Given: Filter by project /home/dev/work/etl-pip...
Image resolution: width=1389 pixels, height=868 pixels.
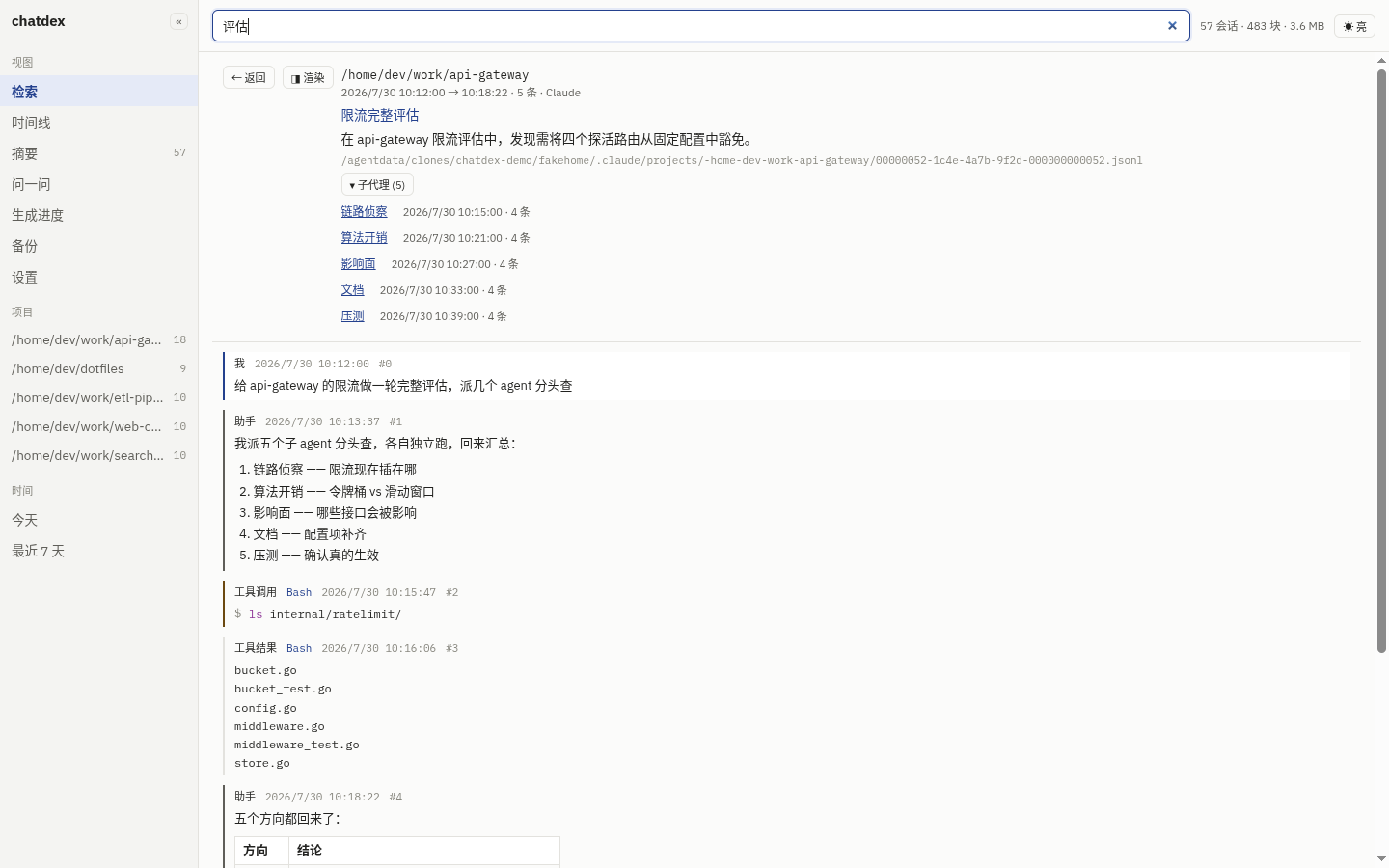Looking at the screenshot, I should [98, 397].
